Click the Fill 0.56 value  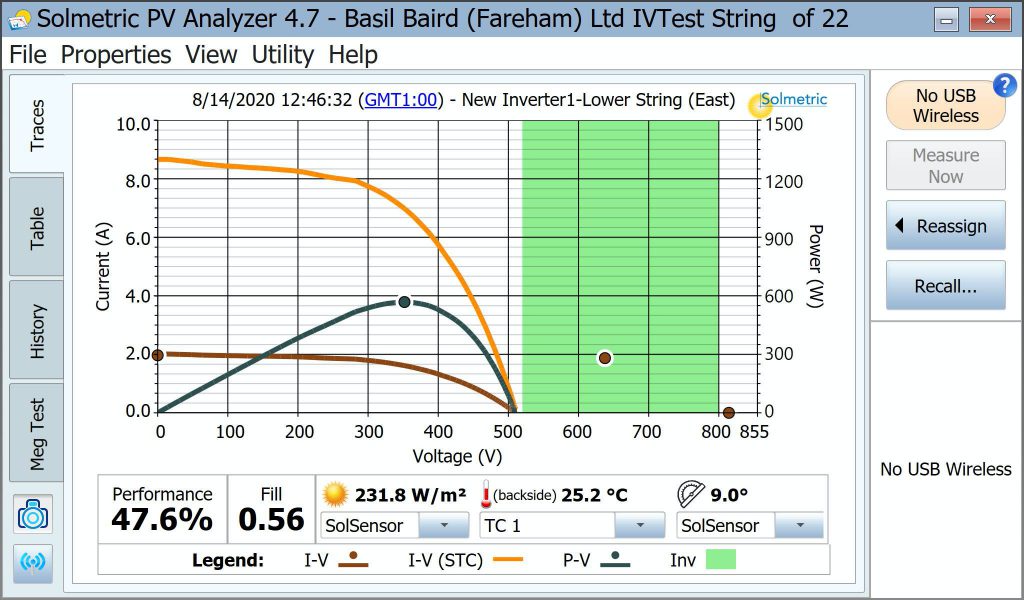[271, 520]
